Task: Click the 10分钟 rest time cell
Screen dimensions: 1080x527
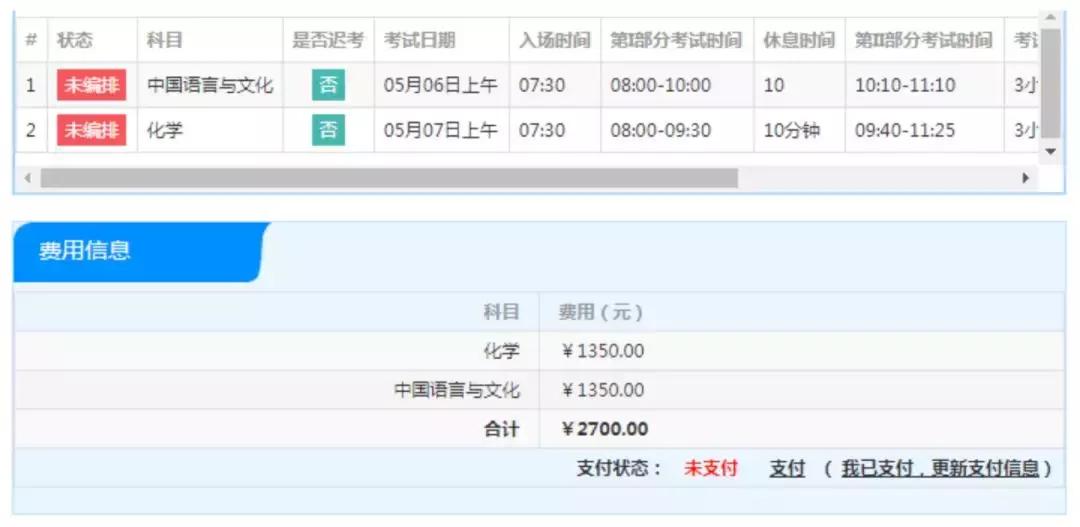Action: [799, 130]
